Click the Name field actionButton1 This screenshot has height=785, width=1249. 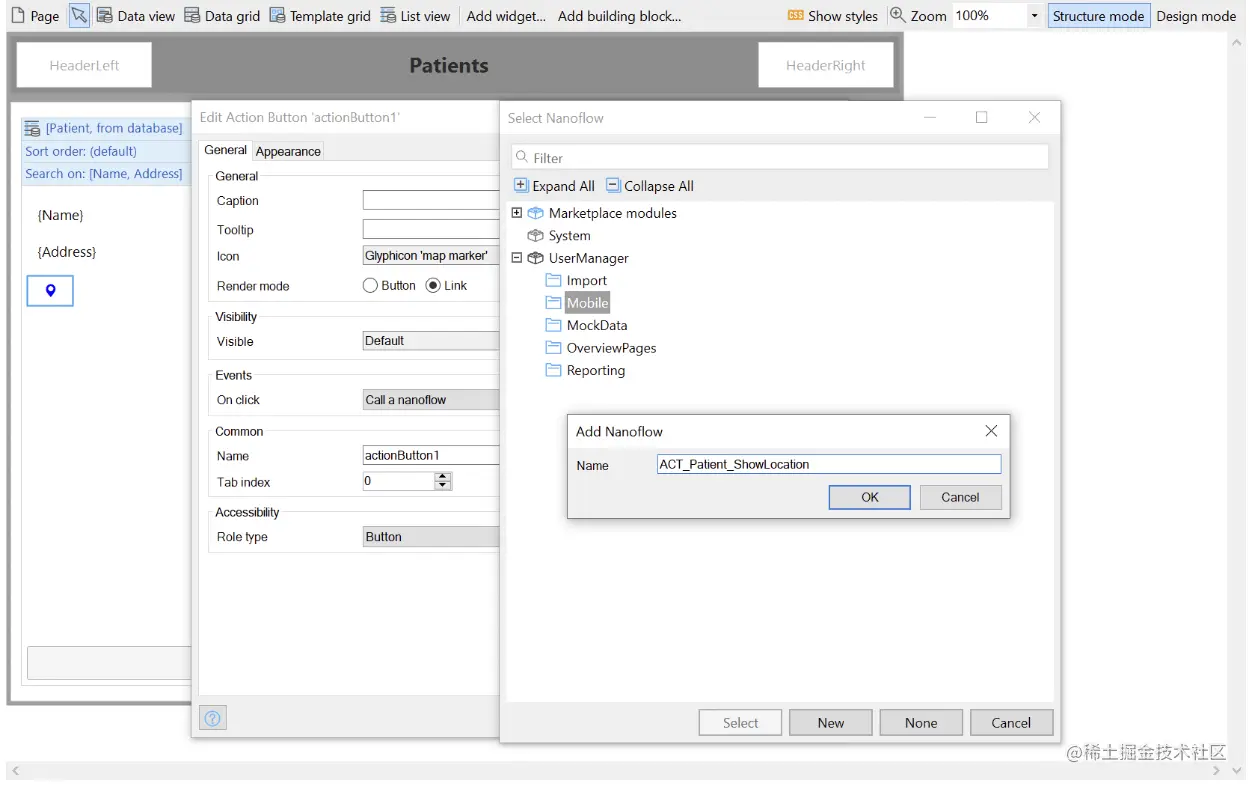tap(431, 455)
